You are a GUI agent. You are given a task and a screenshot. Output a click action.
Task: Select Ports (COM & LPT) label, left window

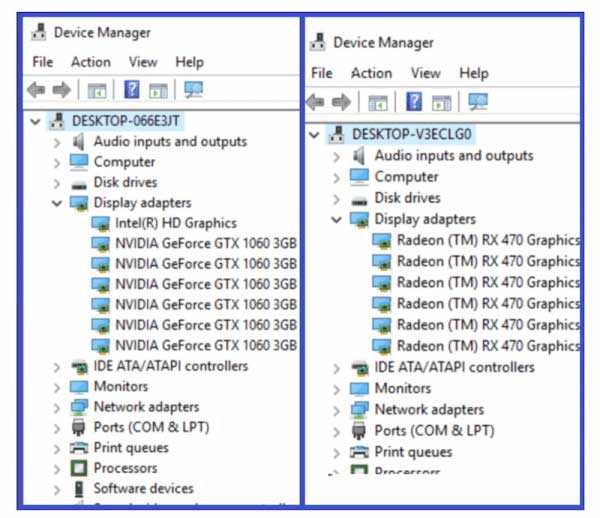point(152,427)
